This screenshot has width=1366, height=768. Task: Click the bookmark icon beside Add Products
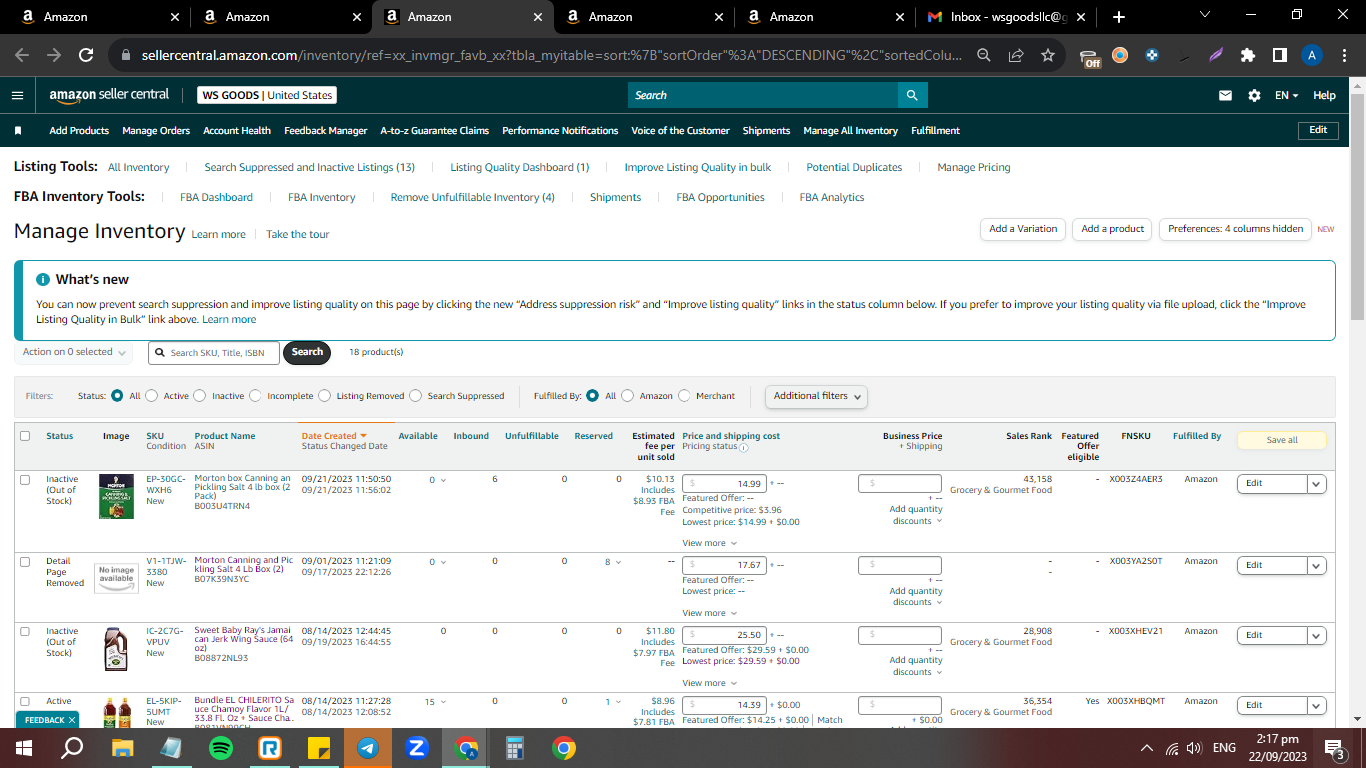point(18,131)
